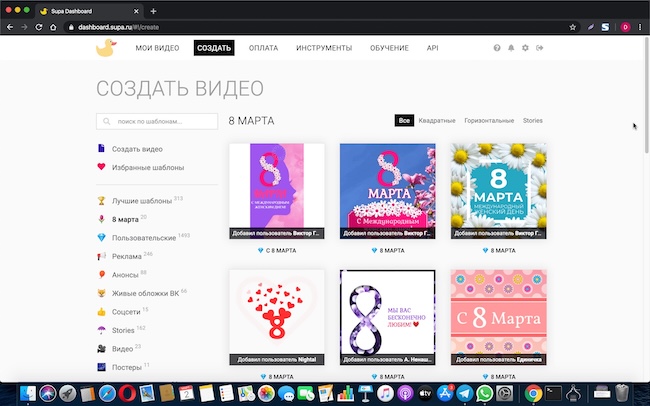Open API page from navigation
650x406 pixels.
(x=432, y=48)
